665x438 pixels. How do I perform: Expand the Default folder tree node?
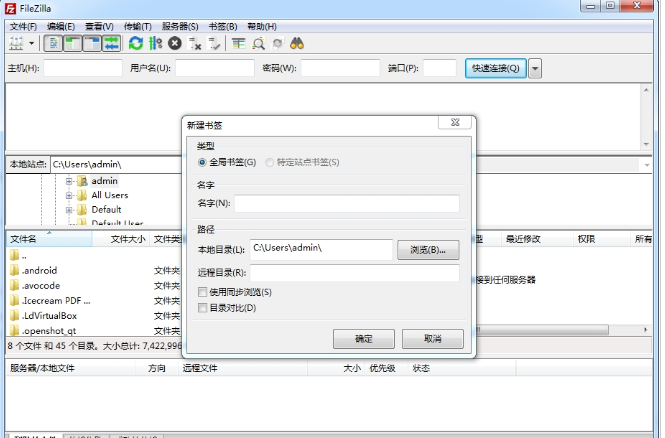click(69, 210)
